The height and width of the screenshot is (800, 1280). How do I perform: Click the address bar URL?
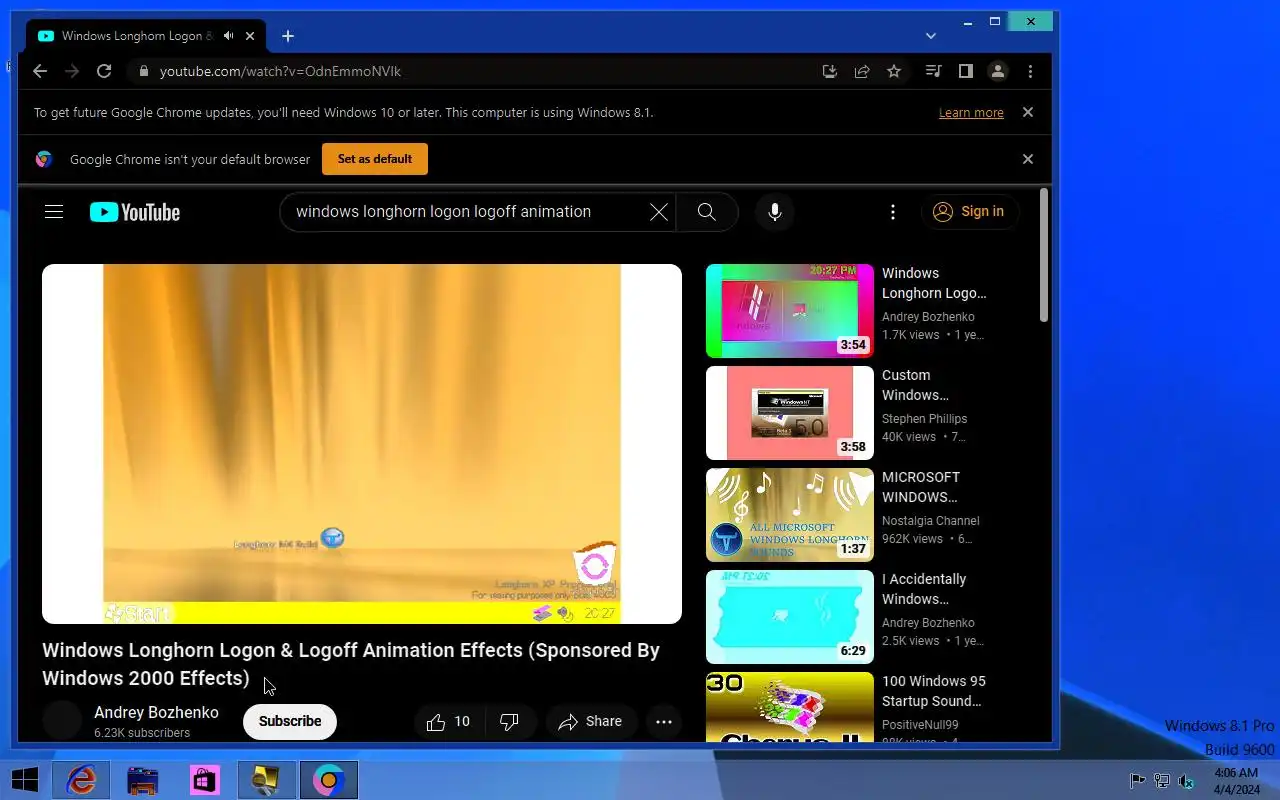(x=280, y=71)
